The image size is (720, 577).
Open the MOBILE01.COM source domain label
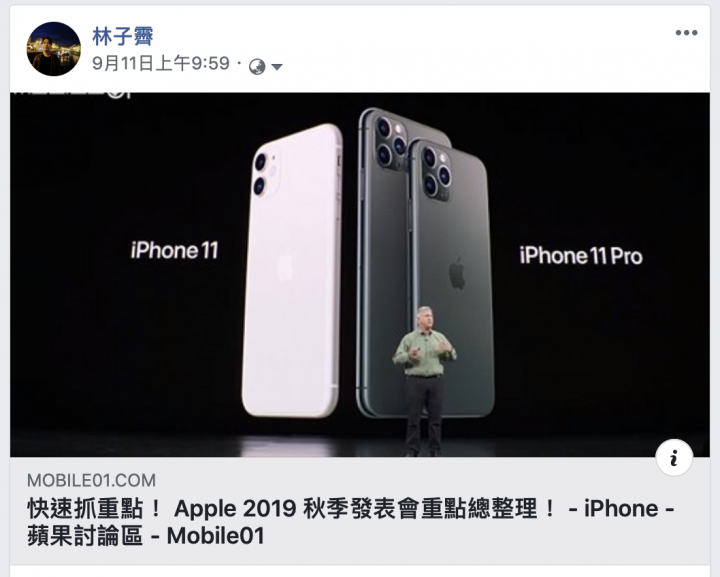tap(91, 481)
